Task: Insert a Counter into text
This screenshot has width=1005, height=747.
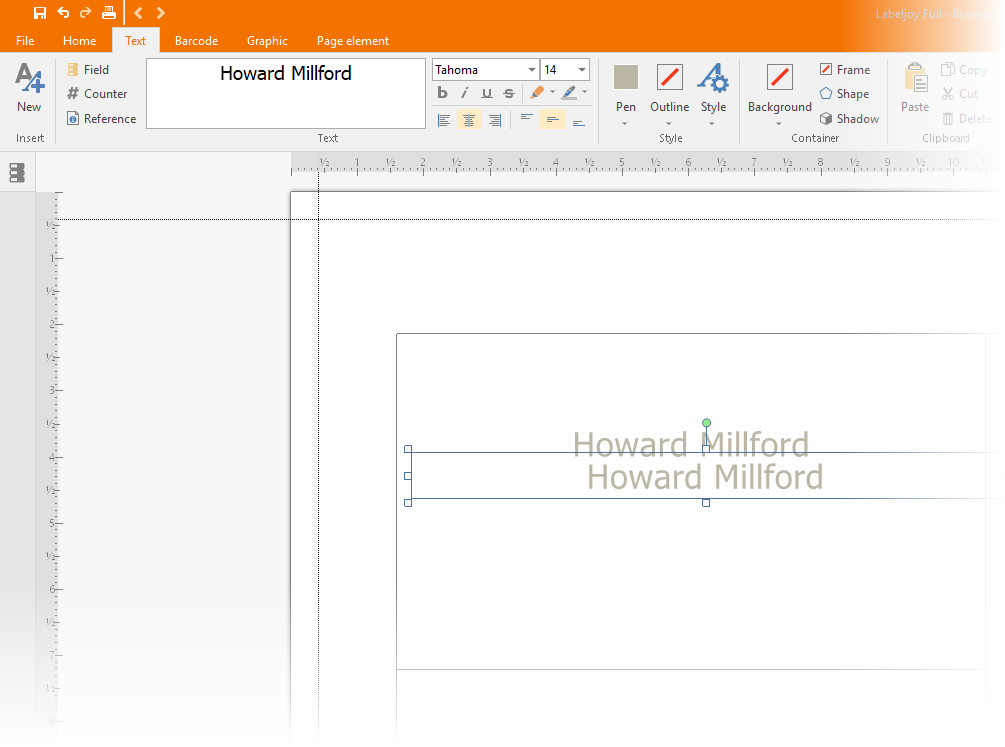Action: (97, 94)
